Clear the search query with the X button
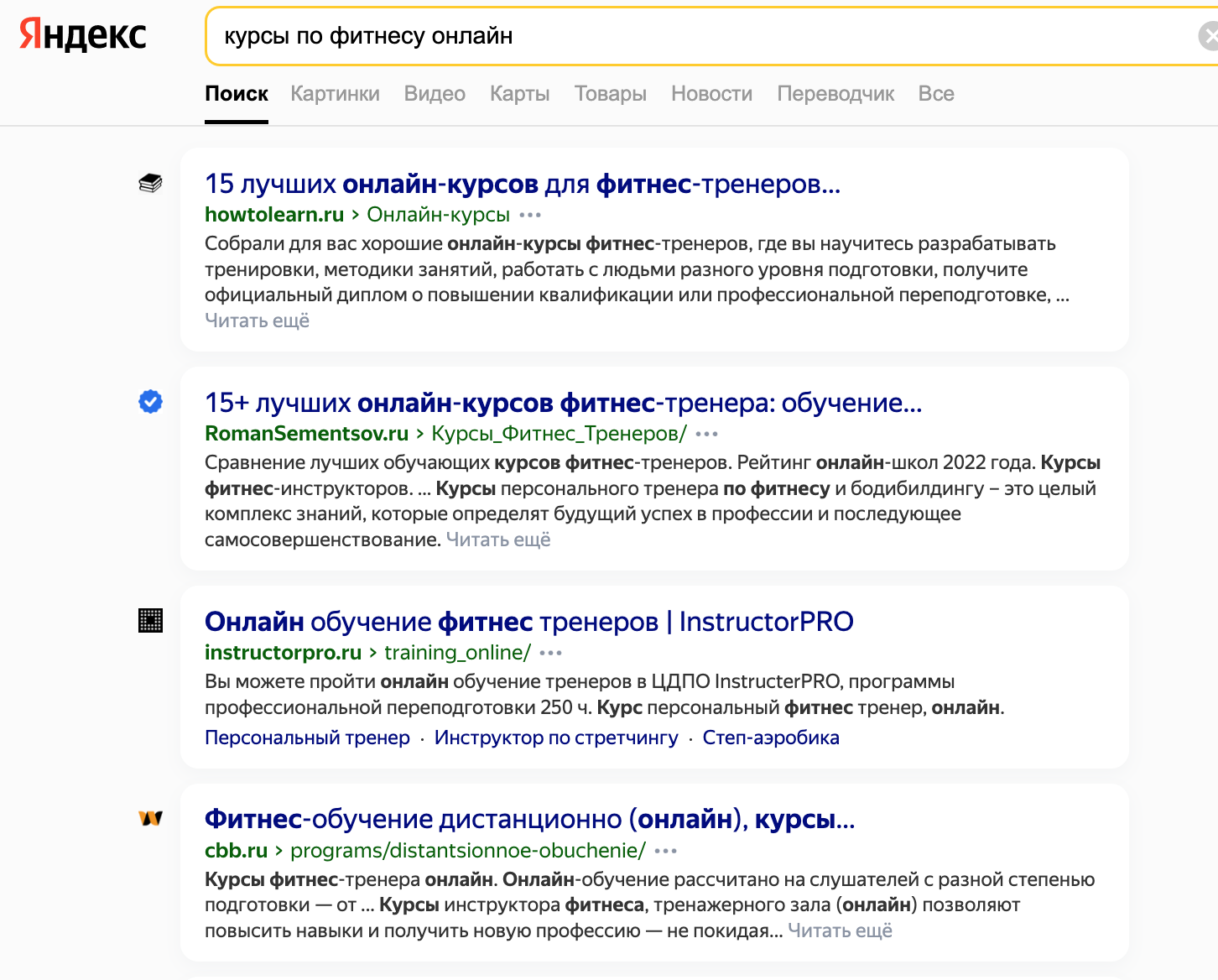 1209,36
